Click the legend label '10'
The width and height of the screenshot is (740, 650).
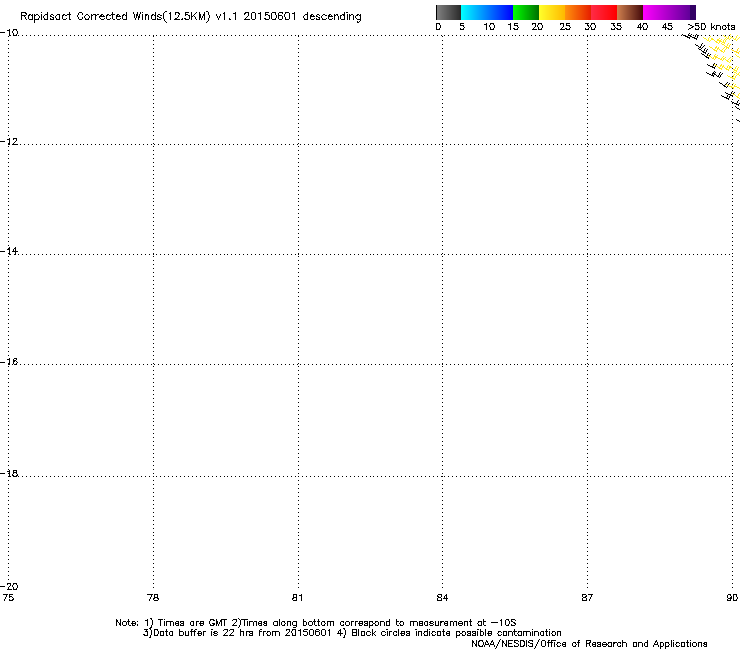click(x=489, y=27)
